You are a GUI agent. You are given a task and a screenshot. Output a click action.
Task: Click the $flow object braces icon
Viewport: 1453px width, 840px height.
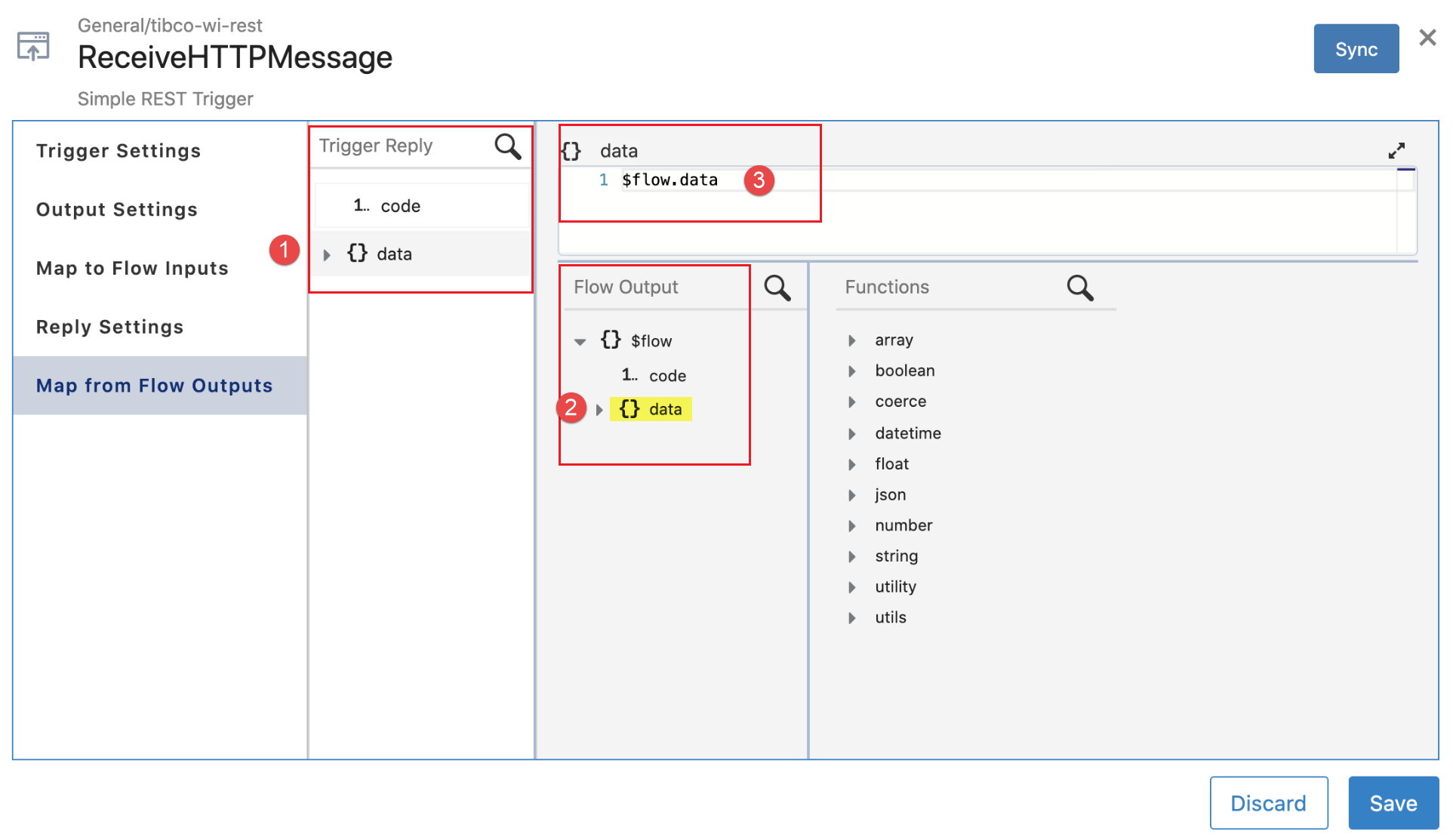coord(611,340)
